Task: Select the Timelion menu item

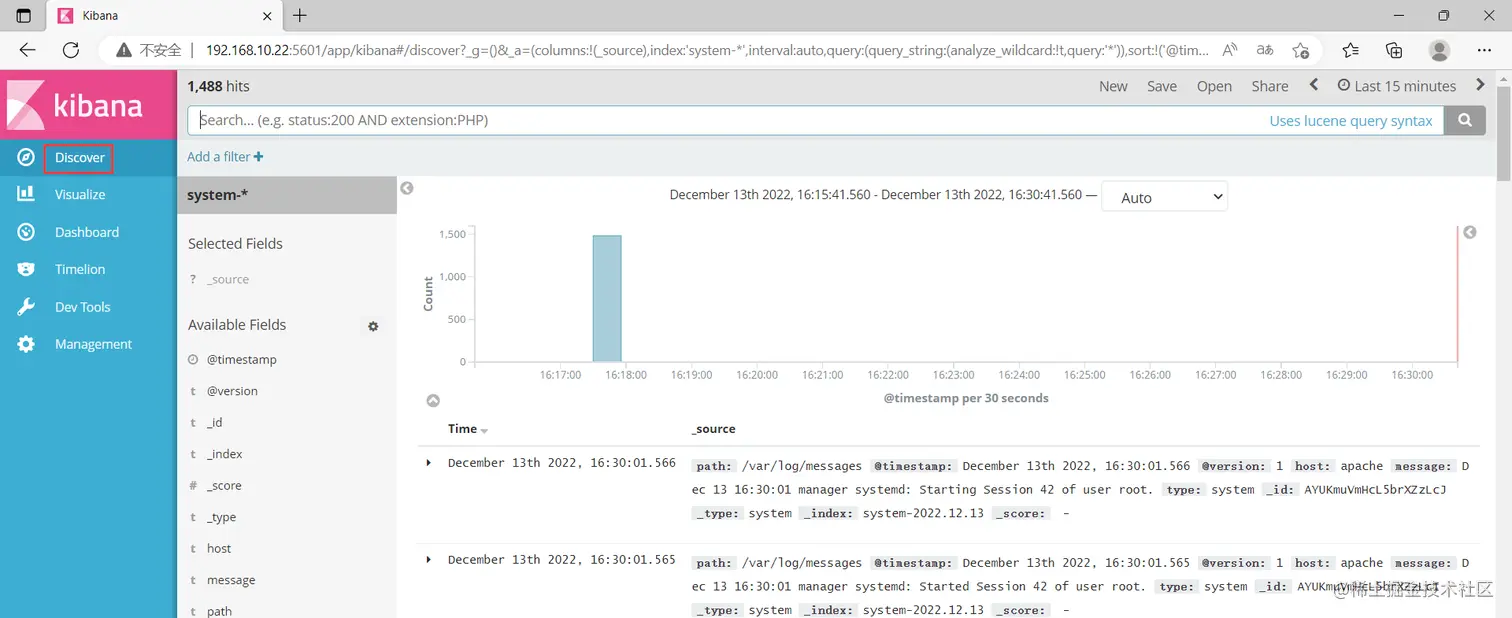Action: (x=80, y=269)
